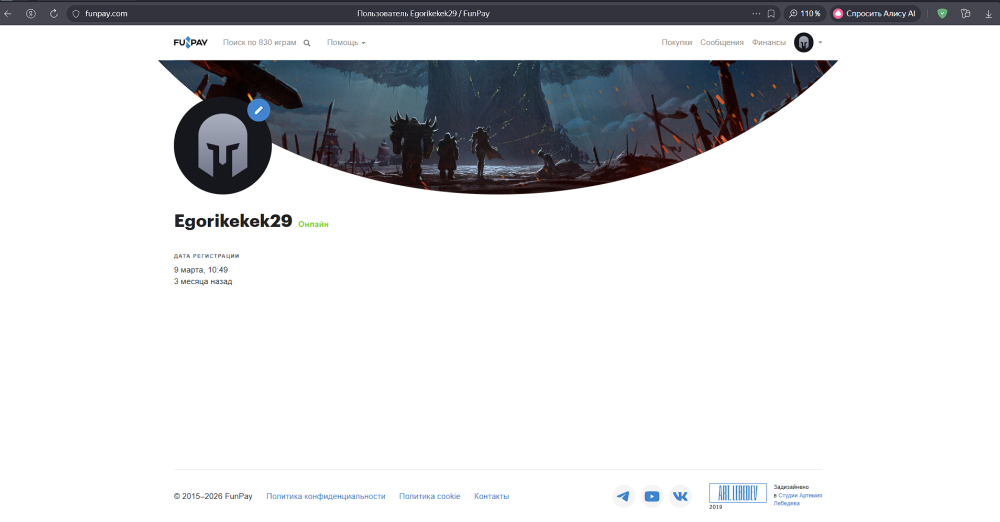Click the funpay.com address bar
Viewport: 1000px width, 522px height.
pyautogui.click(x=107, y=13)
